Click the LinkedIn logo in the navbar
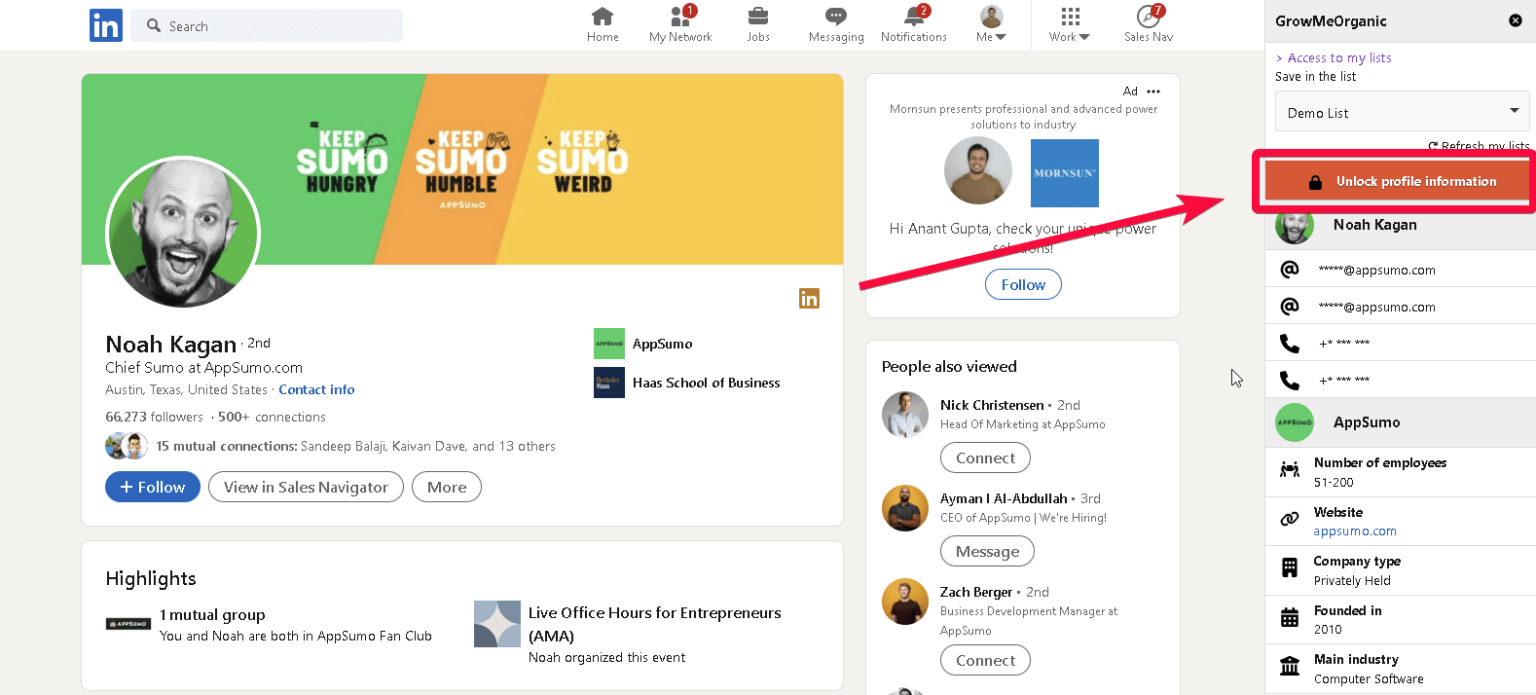The height and width of the screenshot is (695, 1536). coord(106,25)
